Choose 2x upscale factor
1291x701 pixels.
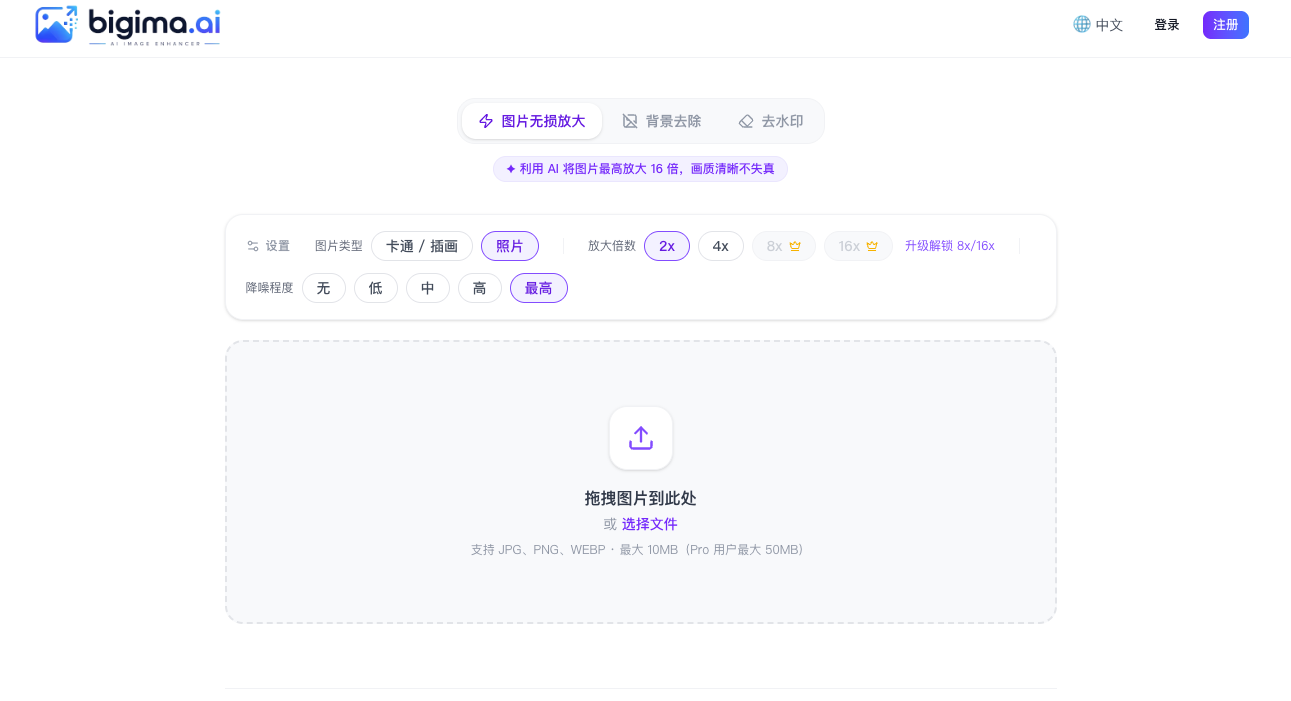tap(667, 246)
